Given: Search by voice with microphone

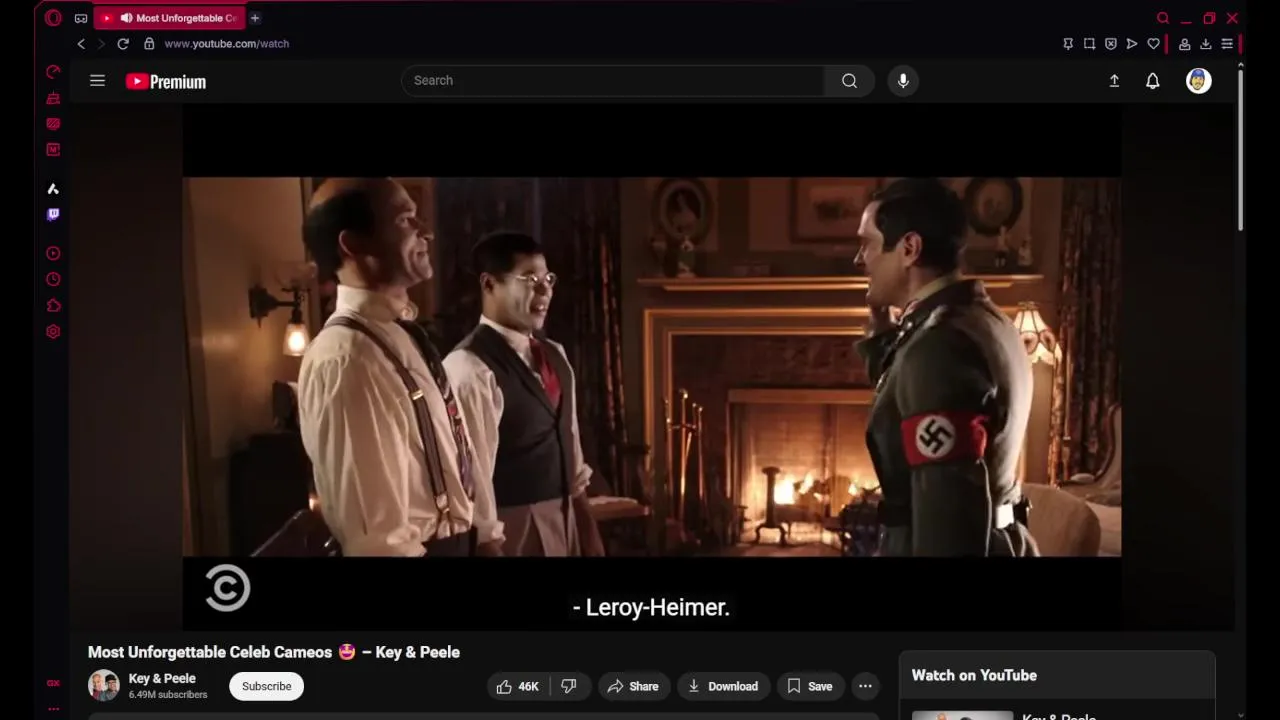Looking at the screenshot, I should click(x=903, y=81).
